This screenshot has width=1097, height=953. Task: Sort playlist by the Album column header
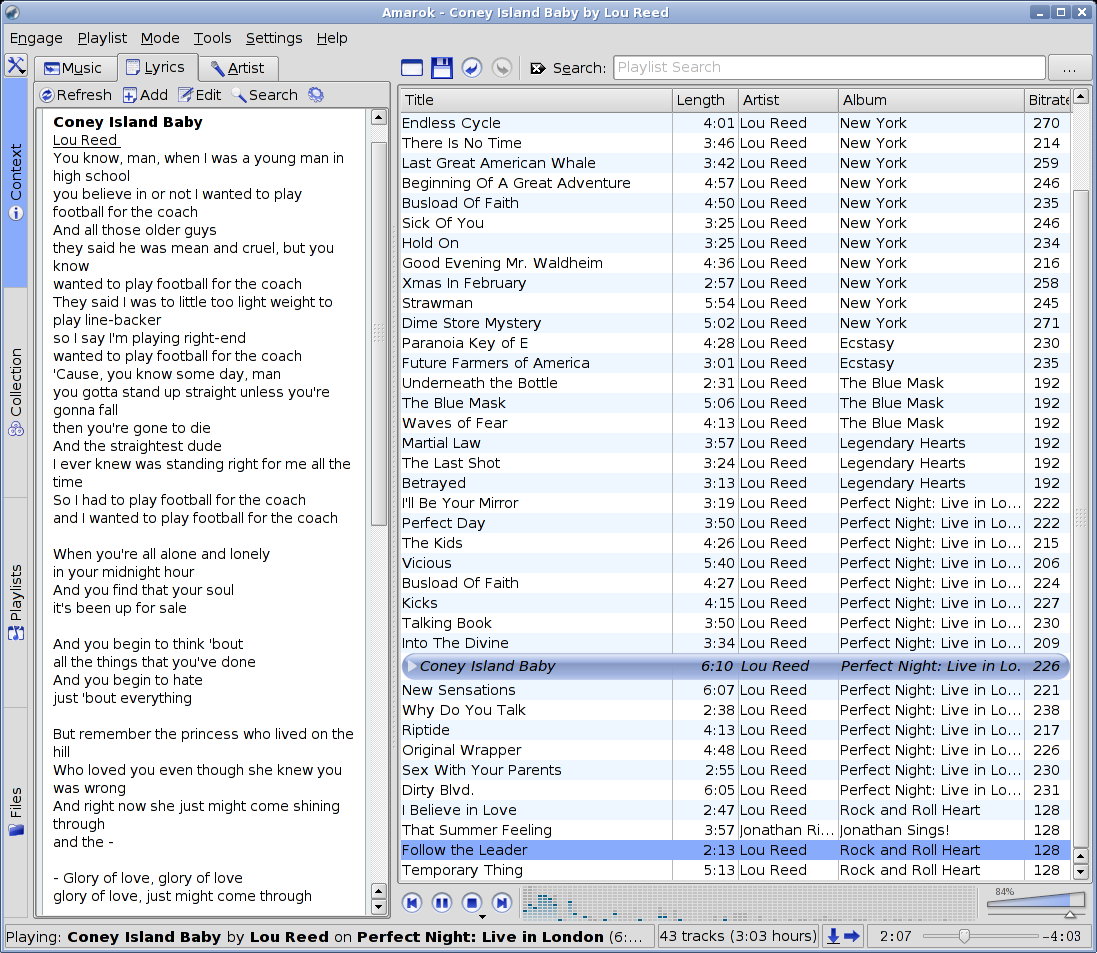pos(931,100)
